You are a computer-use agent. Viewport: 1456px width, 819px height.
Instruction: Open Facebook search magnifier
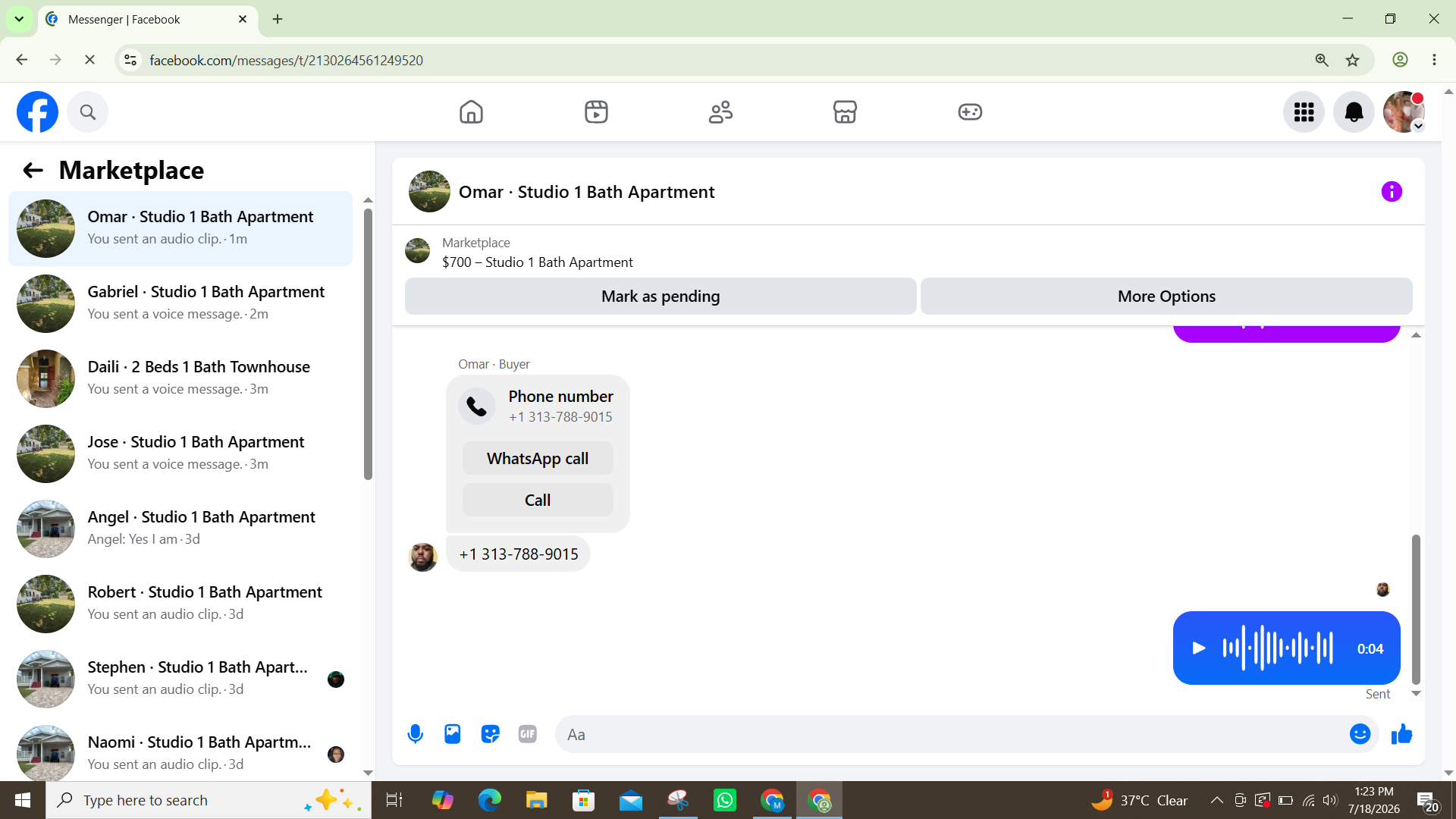(88, 112)
